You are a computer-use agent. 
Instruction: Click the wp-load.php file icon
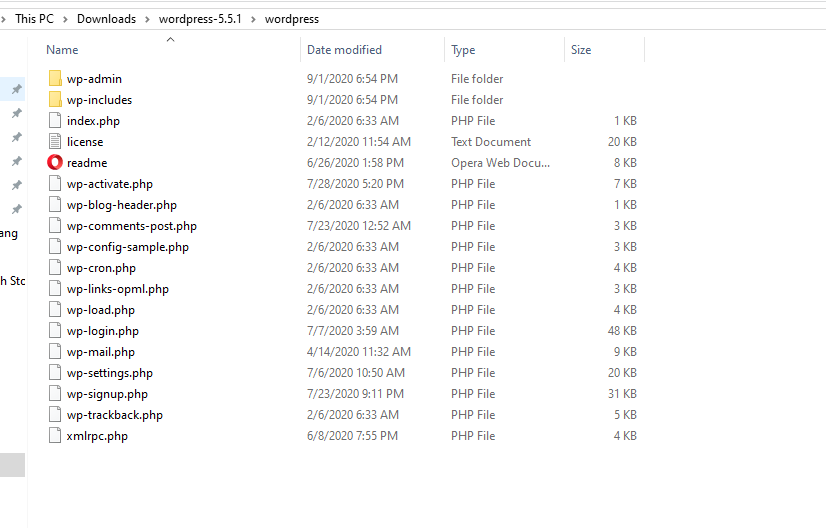[x=55, y=310]
